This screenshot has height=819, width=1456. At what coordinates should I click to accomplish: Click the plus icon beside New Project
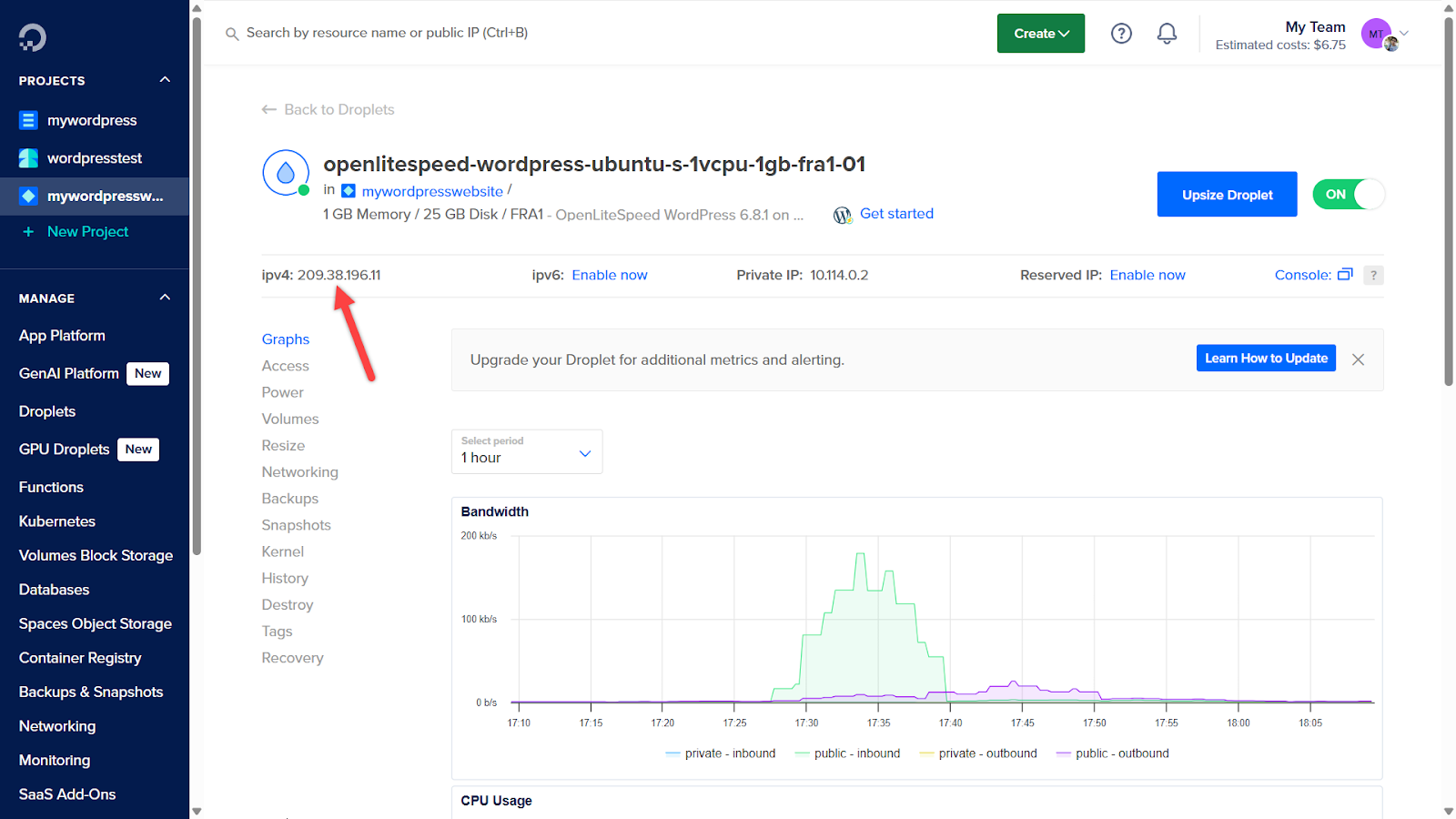[28, 232]
